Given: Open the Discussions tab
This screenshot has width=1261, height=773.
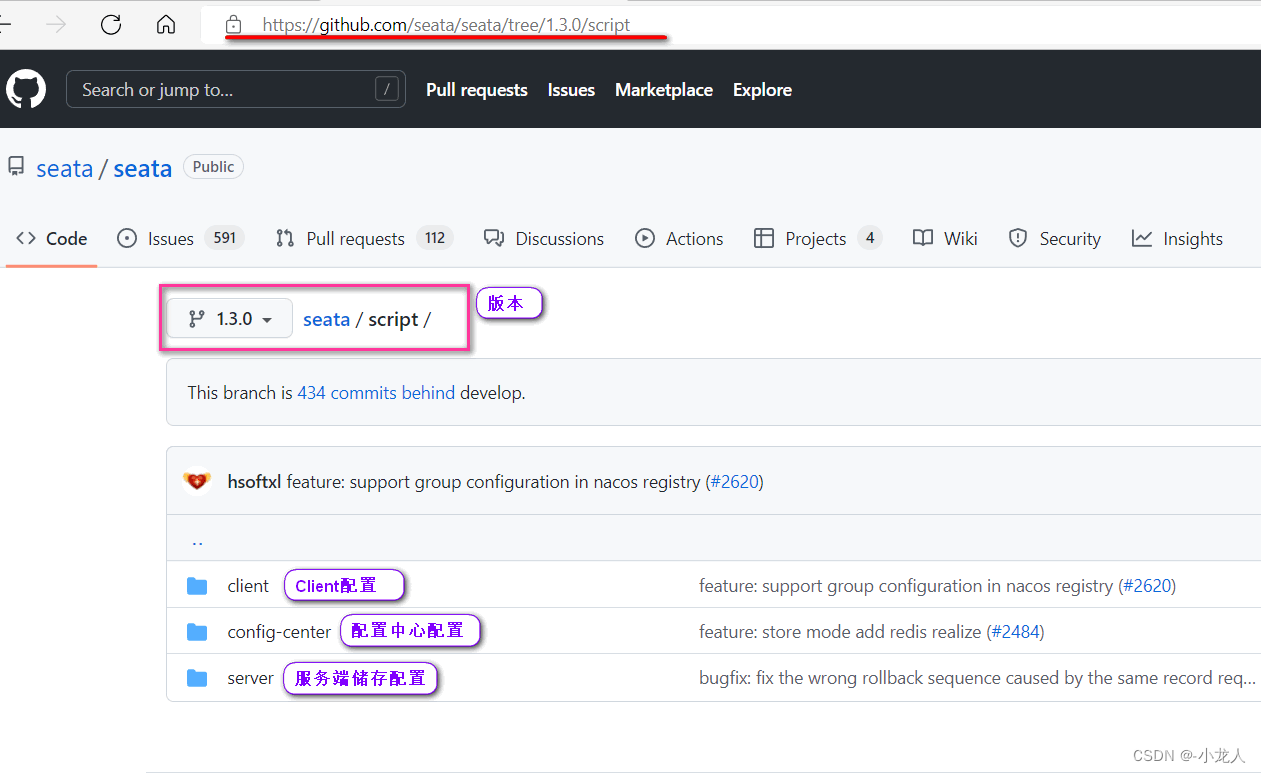Looking at the screenshot, I should click(x=544, y=239).
